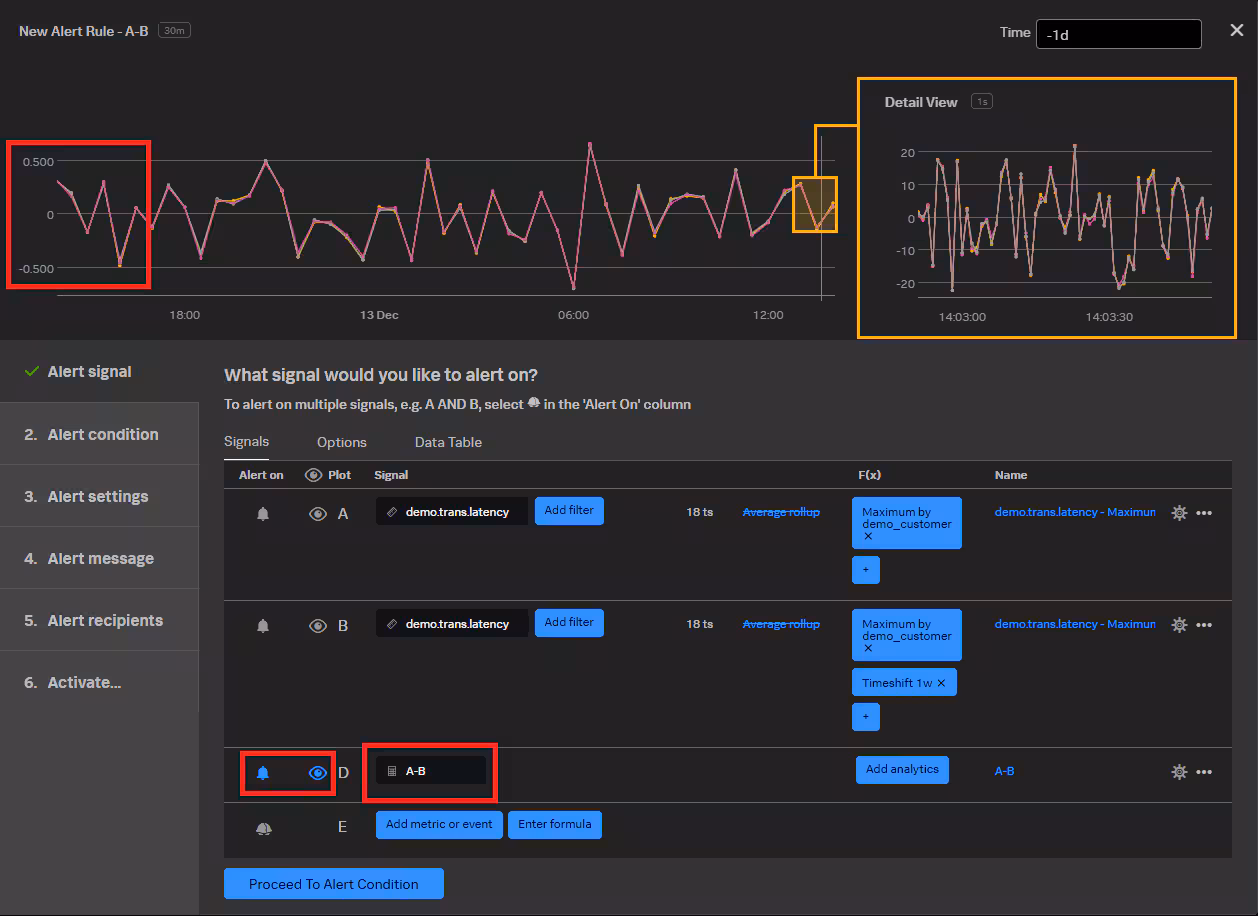The height and width of the screenshot is (916, 1258).
Task: Toggle plot visibility for signal A
Action: [x=317, y=514]
